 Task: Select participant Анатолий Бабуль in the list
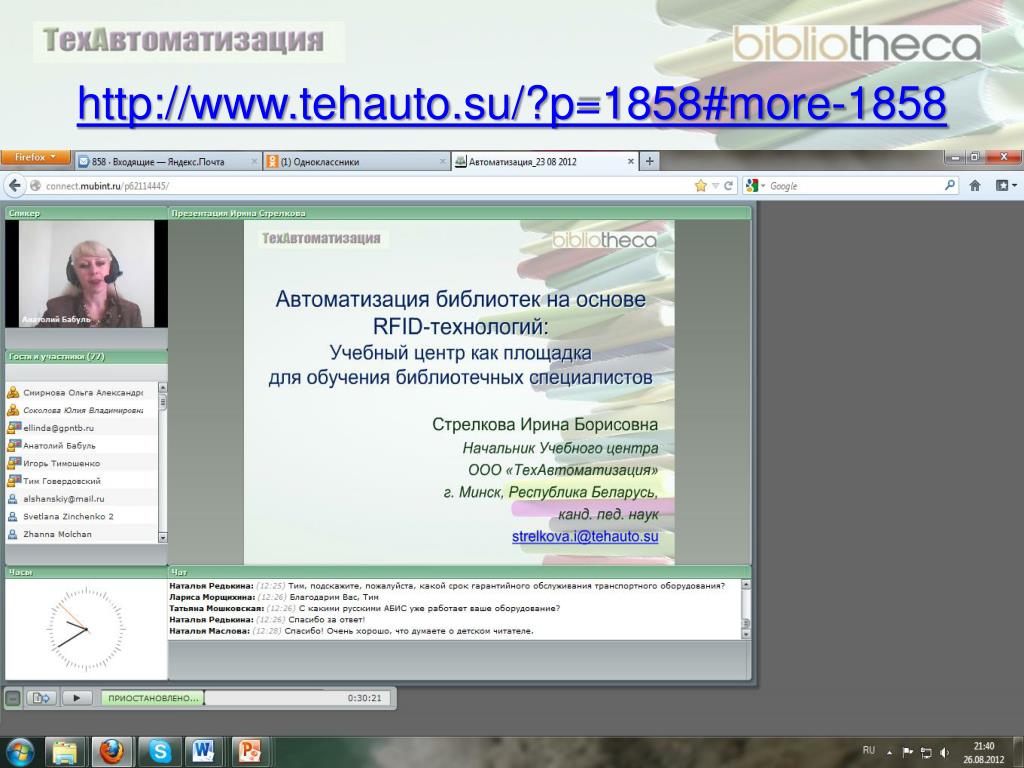pos(82,445)
